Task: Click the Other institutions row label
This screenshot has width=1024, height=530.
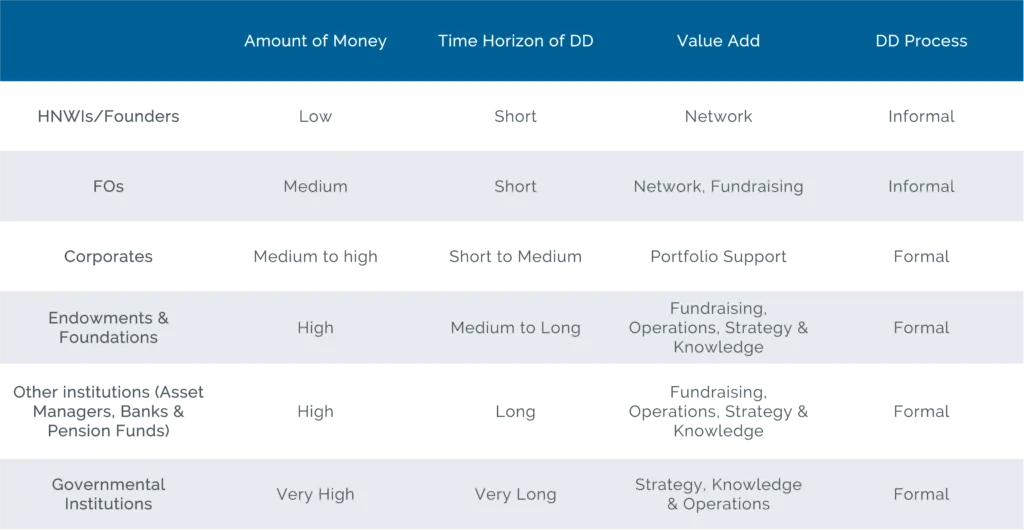Action: tap(108, 411)
